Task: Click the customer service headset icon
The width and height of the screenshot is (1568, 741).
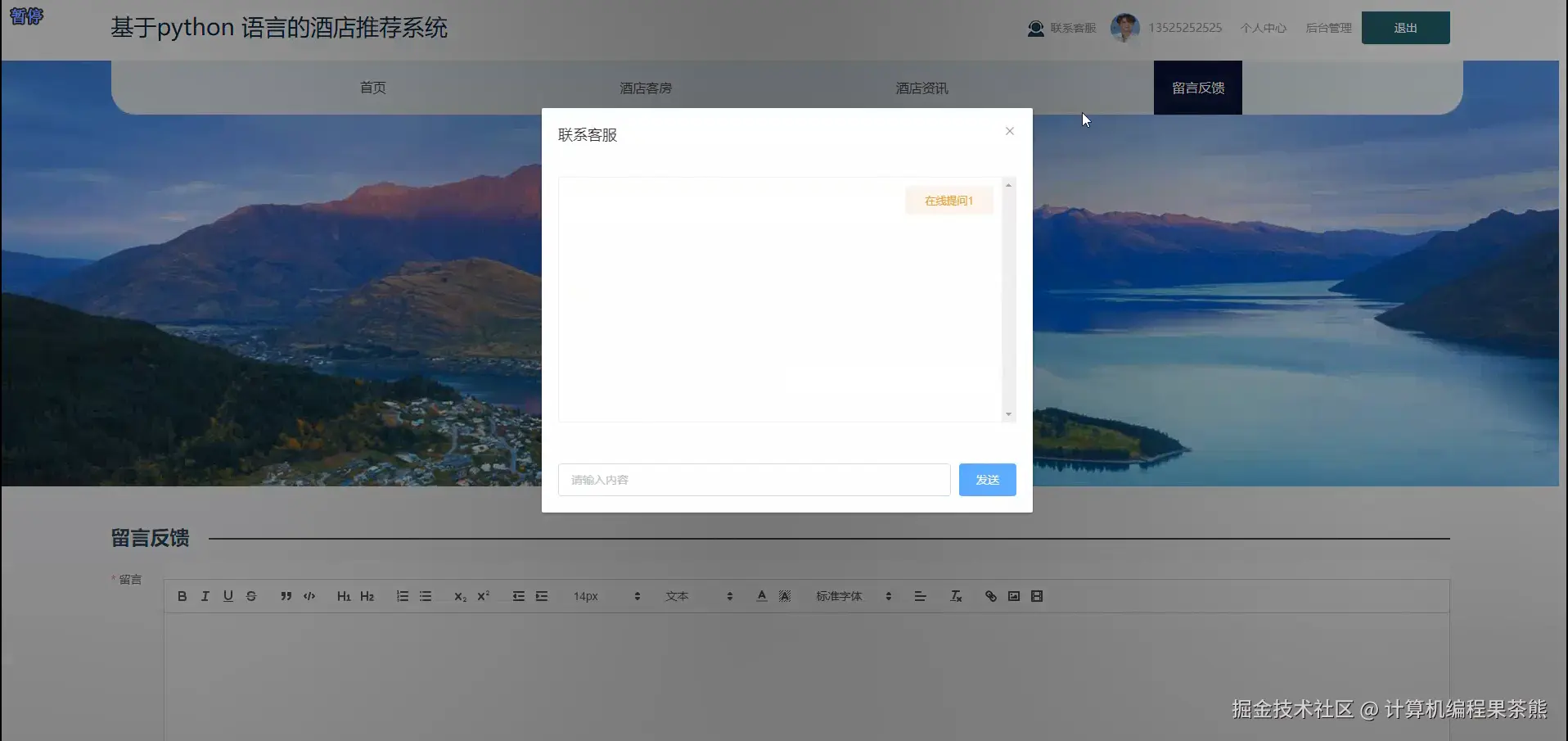Action: tap(1036, 28)
